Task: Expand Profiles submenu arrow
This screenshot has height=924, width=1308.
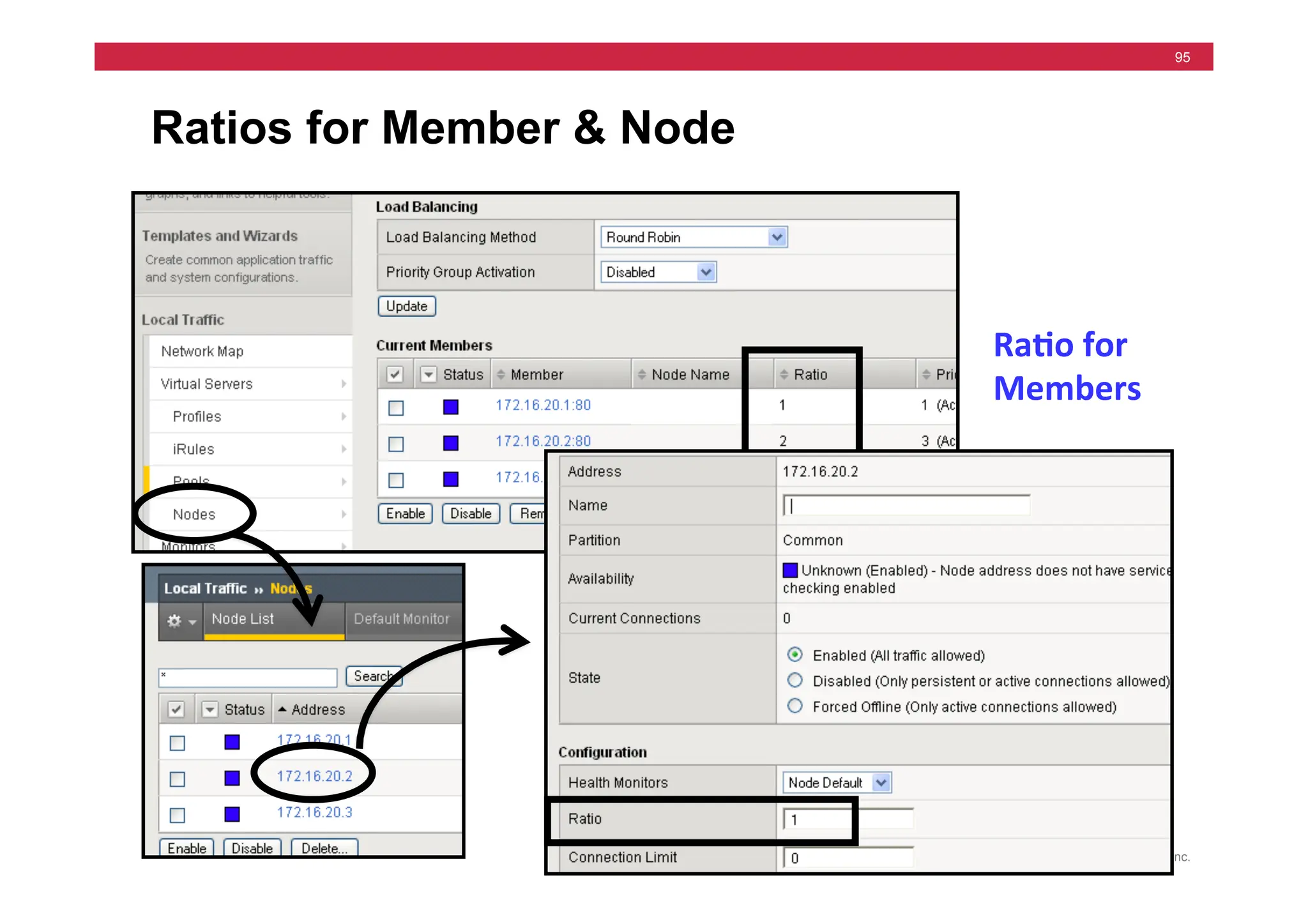Action: point(344,416)
